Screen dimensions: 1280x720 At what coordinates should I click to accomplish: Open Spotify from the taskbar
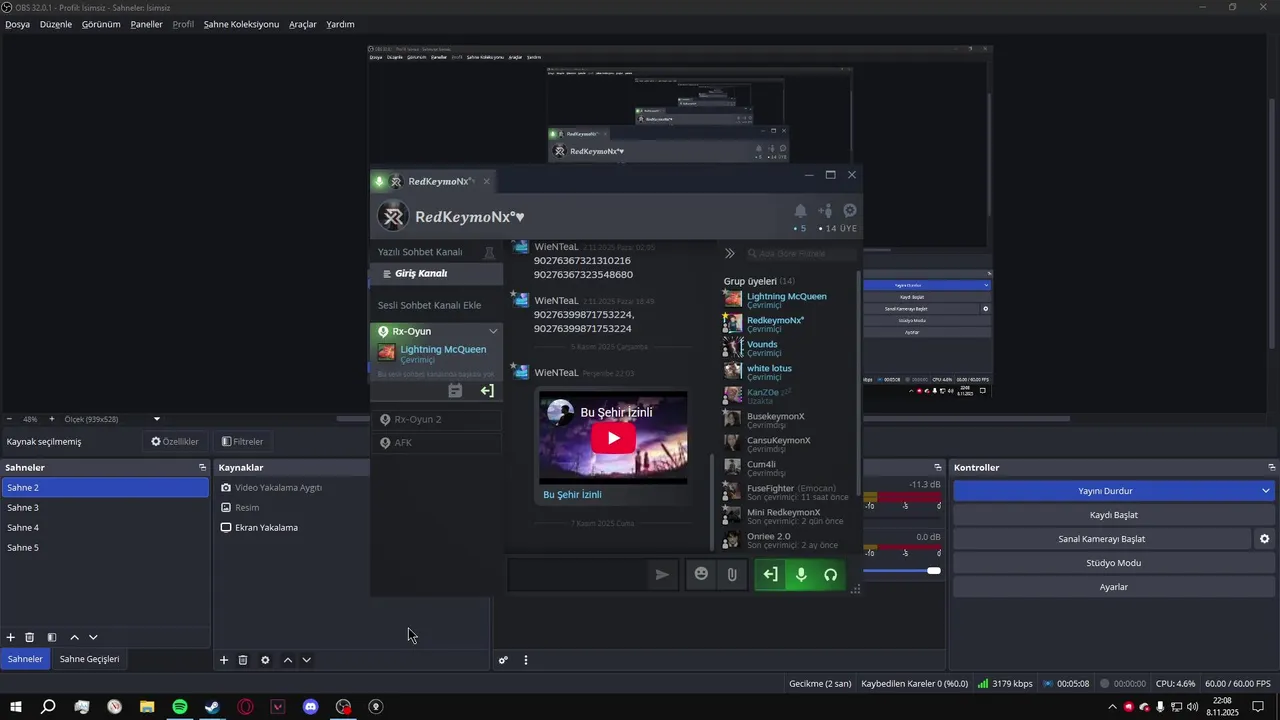[180, 707]
